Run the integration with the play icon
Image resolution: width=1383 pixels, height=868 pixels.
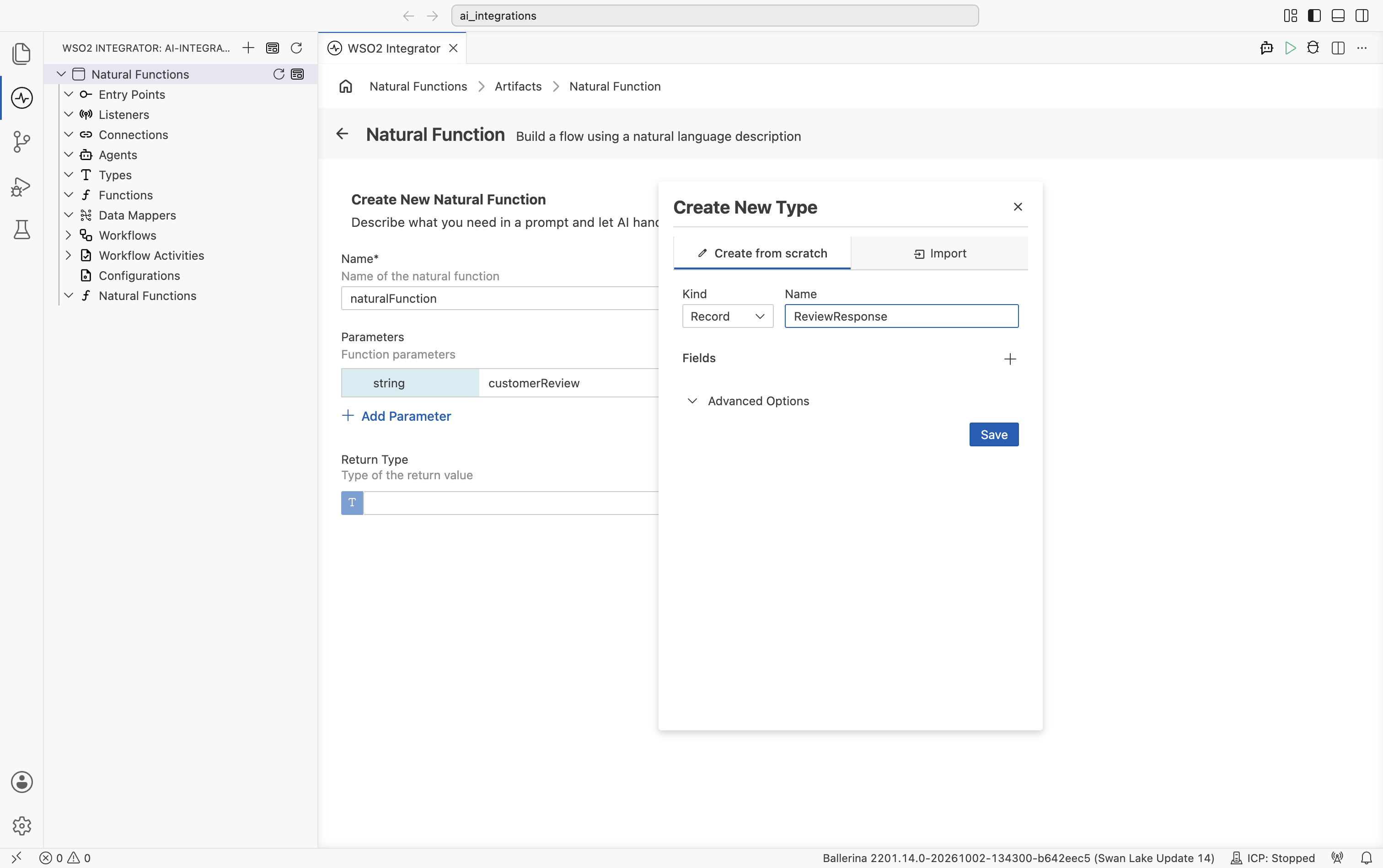(x=1290, y=48)
